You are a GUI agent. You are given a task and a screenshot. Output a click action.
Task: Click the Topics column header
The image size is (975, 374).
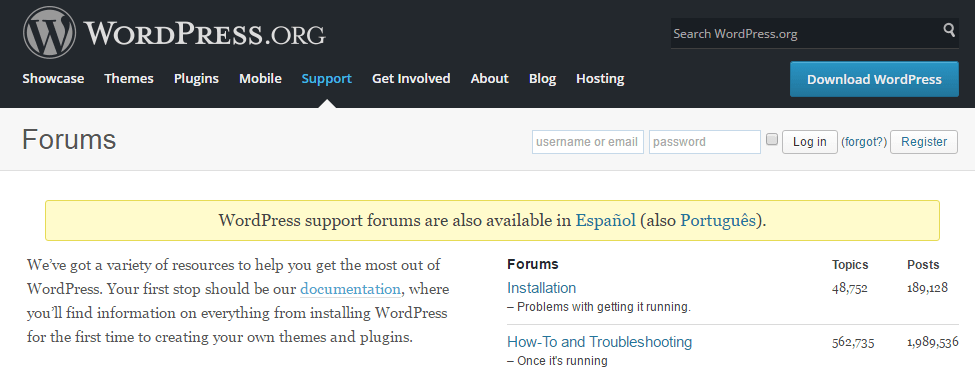coord(850,264)
